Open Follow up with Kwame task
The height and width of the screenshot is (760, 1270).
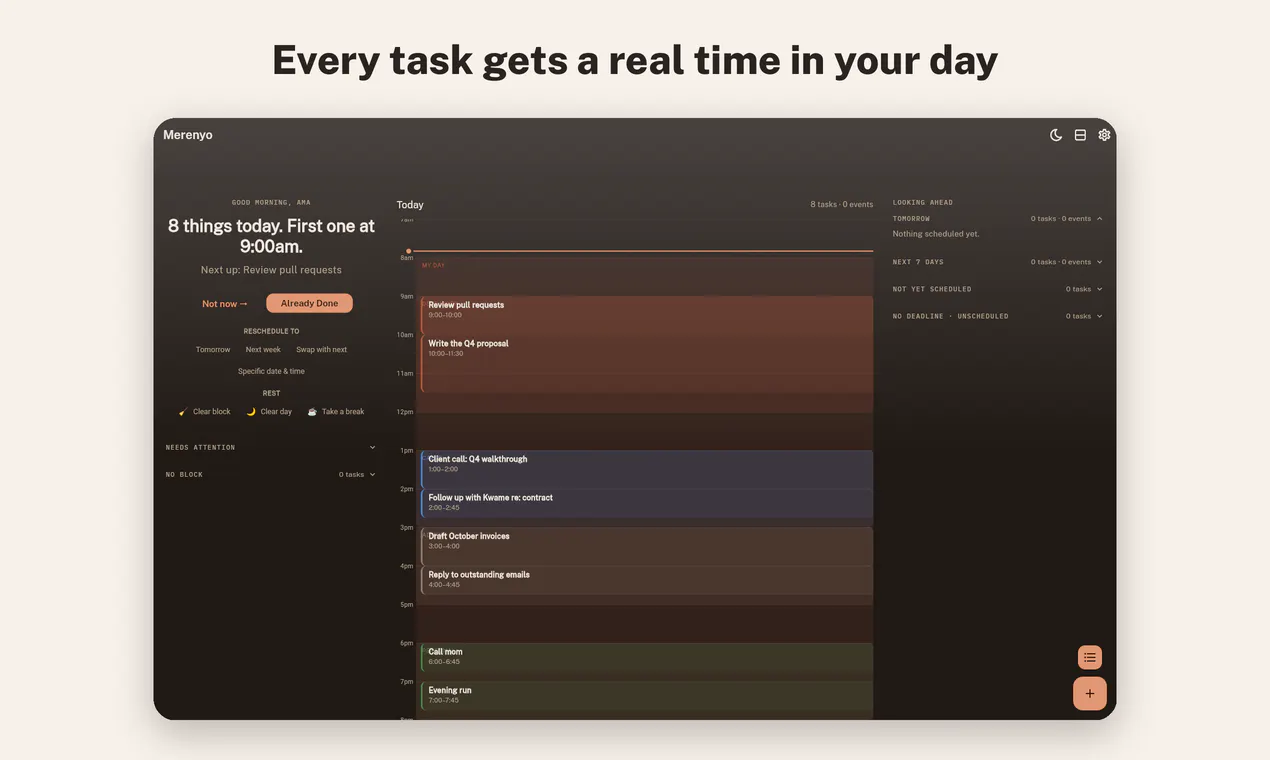[647, 503]
